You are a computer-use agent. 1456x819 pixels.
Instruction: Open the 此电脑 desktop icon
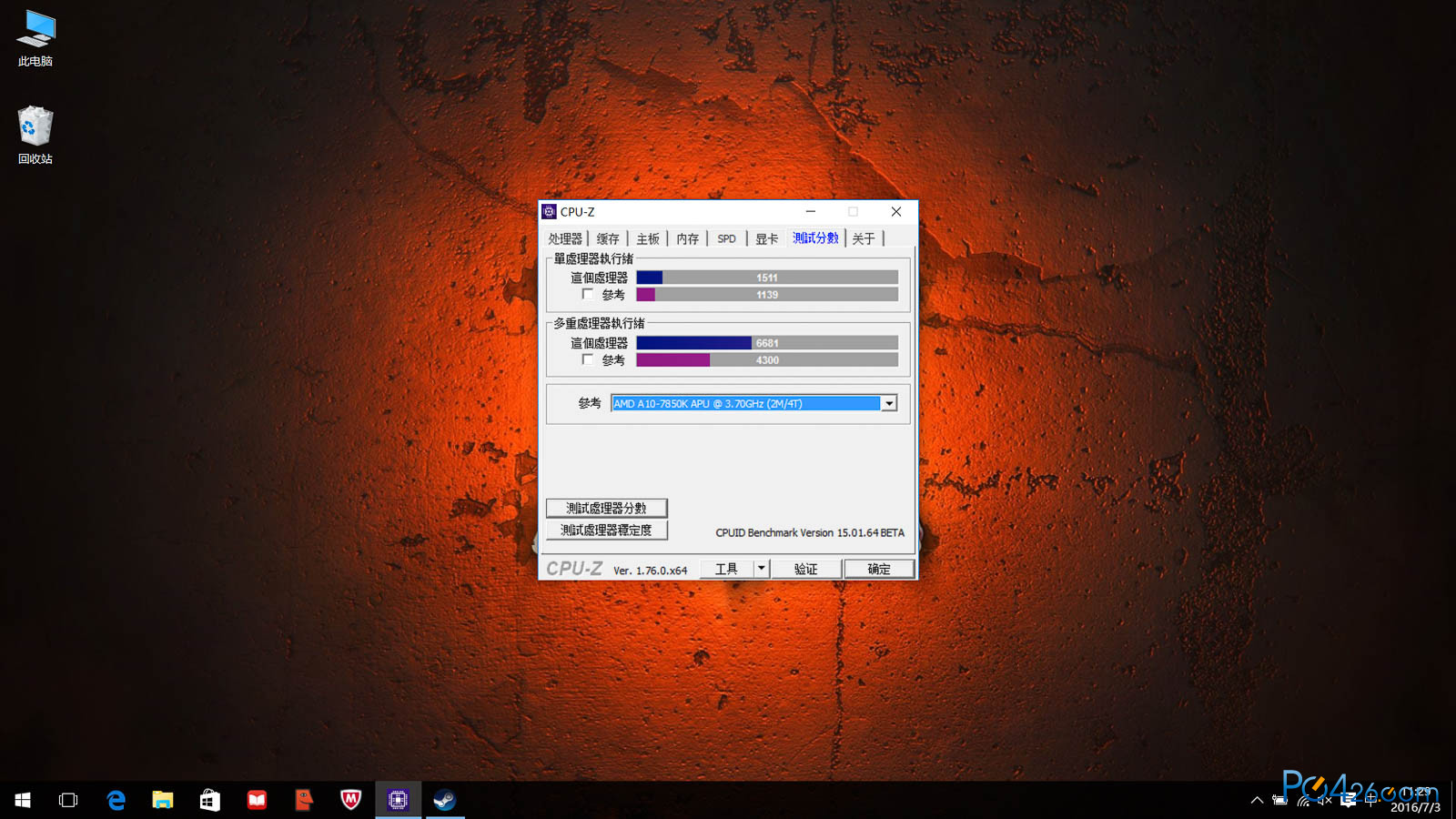pyautogui.click(x=35, y=38)
